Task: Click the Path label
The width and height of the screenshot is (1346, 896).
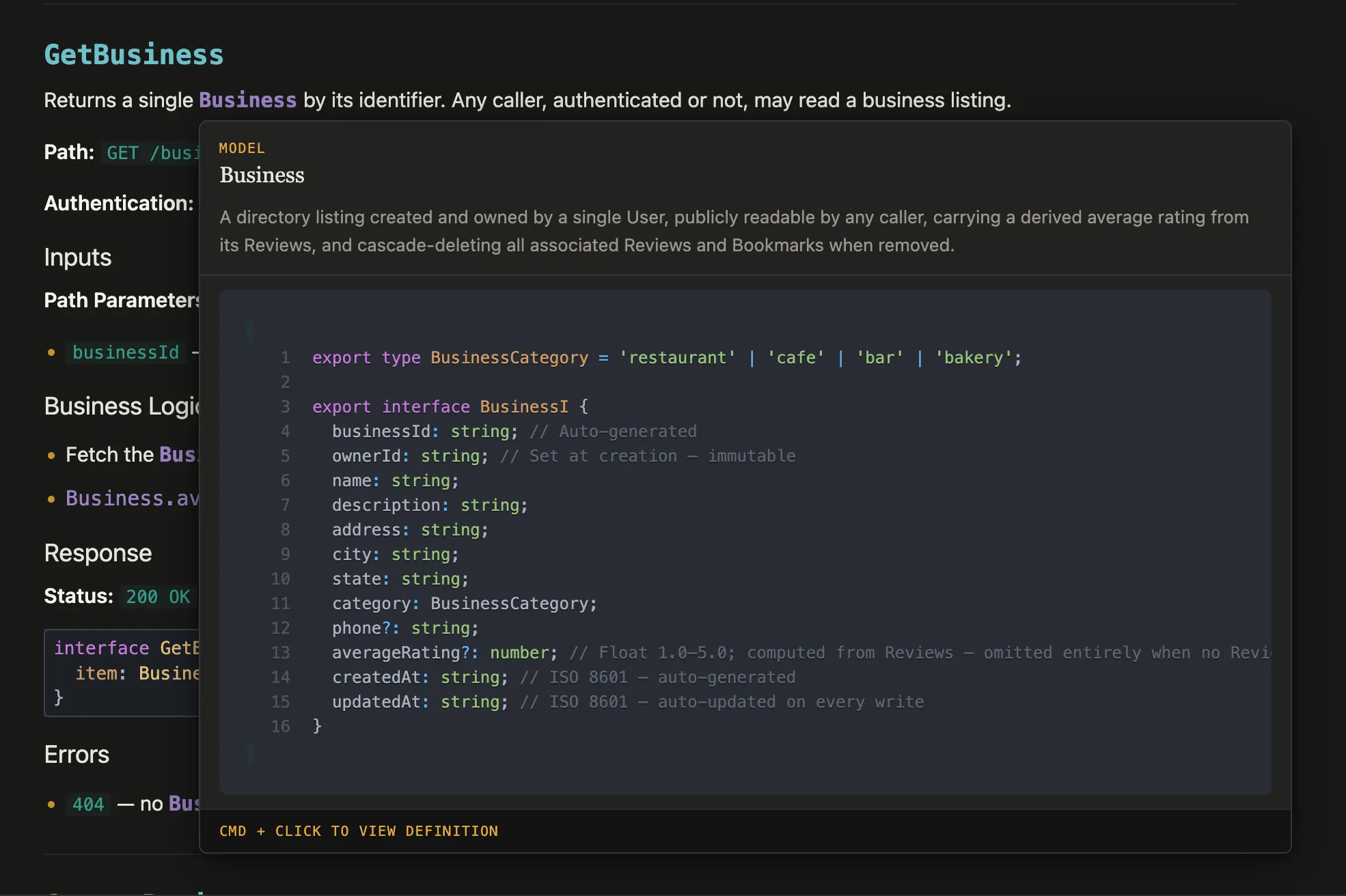Action: tap(69, 152)
